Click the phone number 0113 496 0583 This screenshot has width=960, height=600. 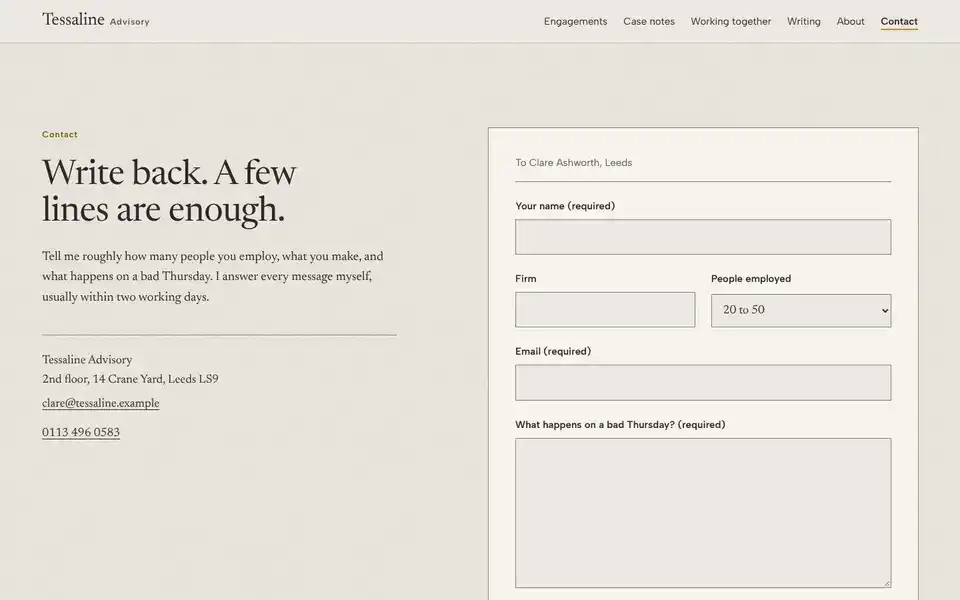81,432
